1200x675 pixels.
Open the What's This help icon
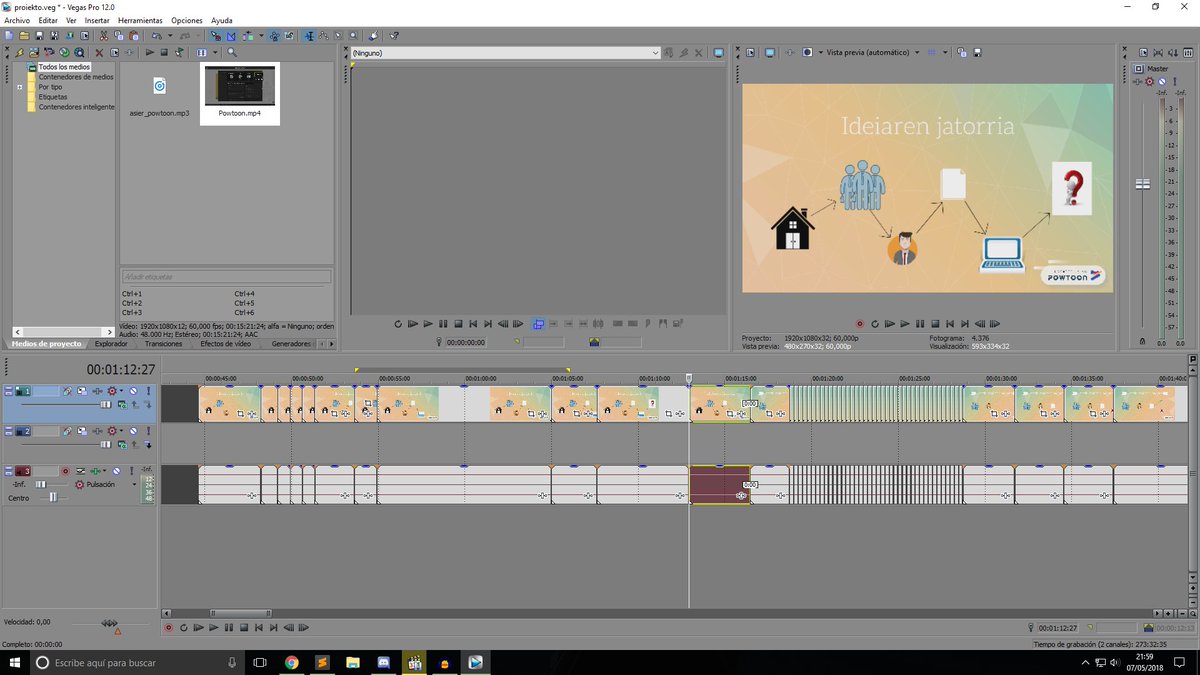[x=393, y=36]
